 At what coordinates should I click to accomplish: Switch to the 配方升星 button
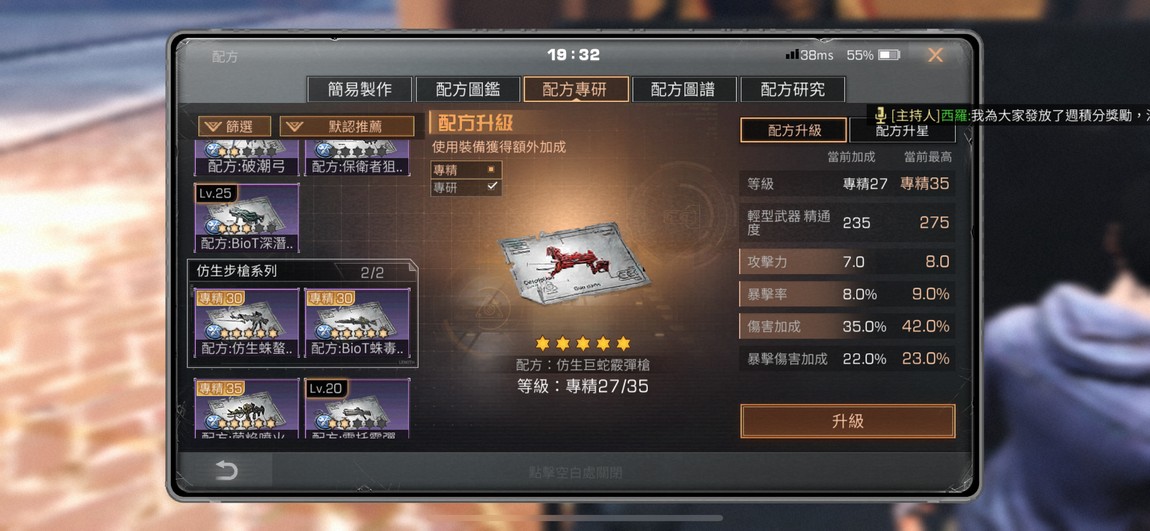pos(902,131)
